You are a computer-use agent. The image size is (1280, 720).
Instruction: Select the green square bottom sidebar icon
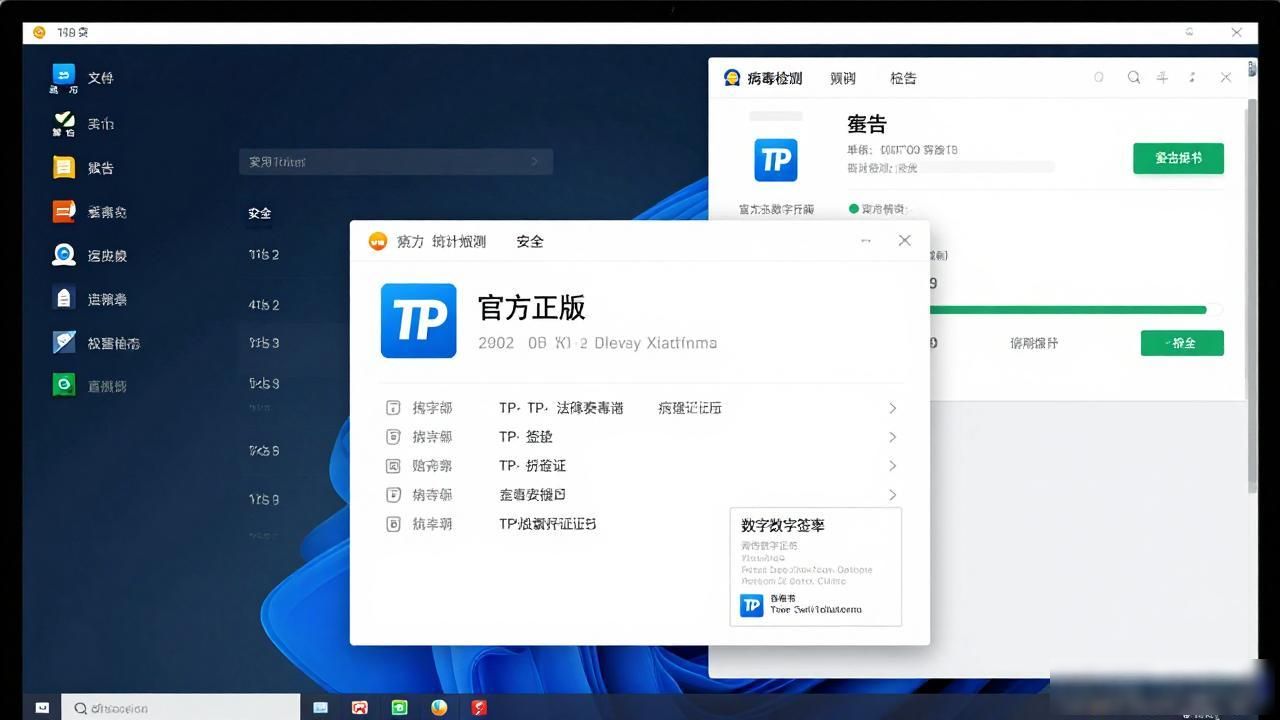coord(64,384)
